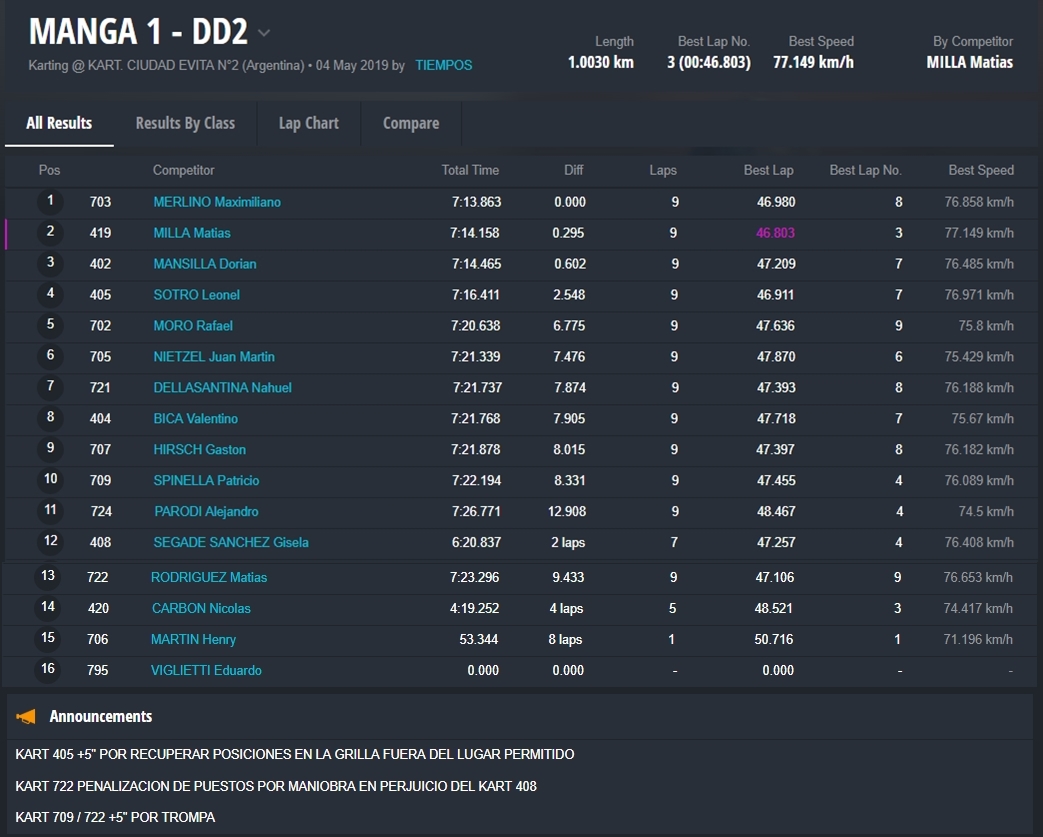This screenshot has height=837, width=1043.
Task: Switch to Results By Class tab
Action: click(x=185, y=123)
